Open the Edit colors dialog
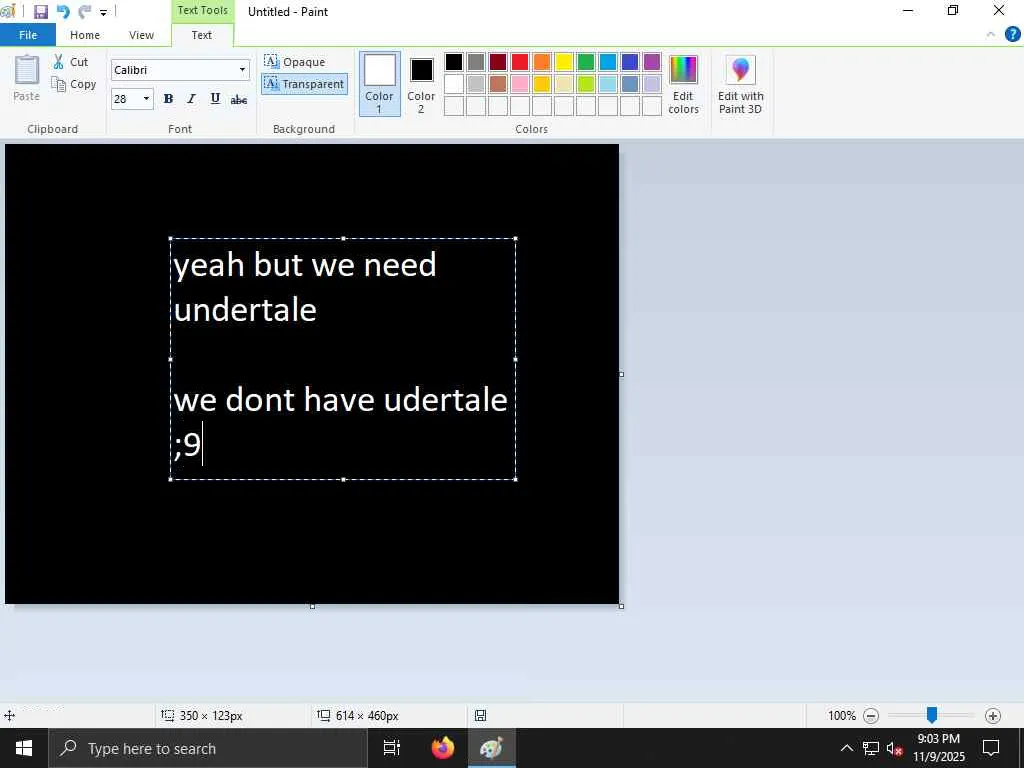Viewport: 1024px width, 768px height. click(684, 85)
